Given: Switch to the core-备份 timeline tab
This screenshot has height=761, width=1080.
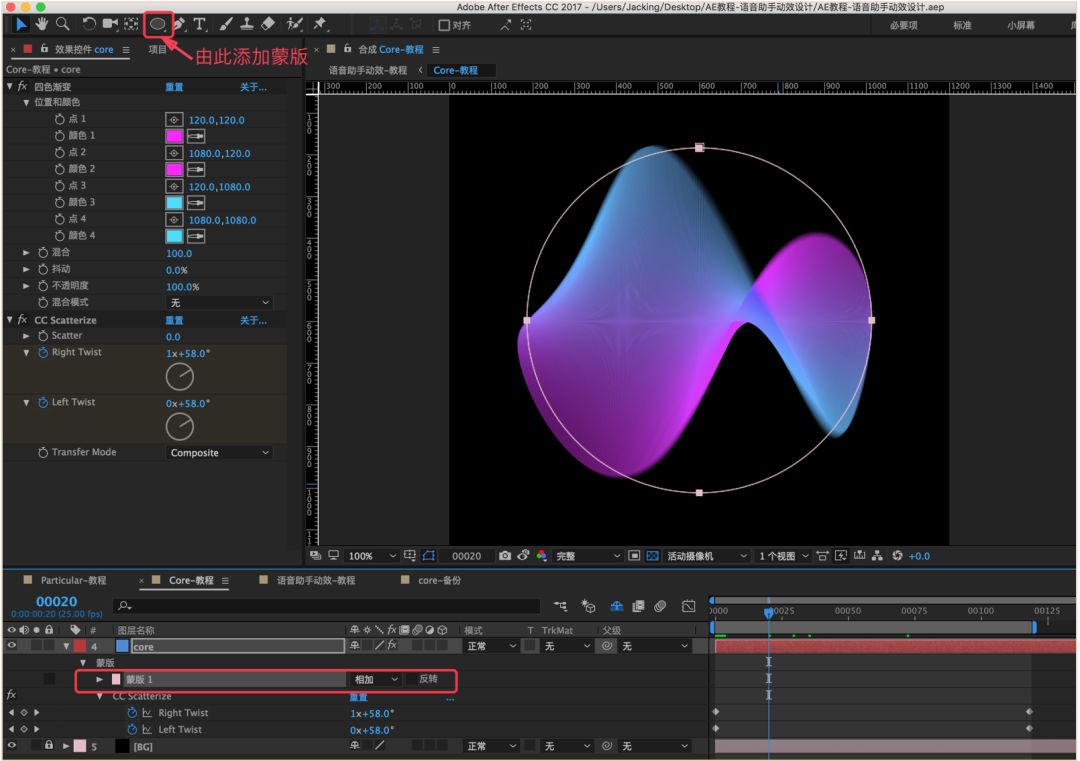Looking at the screenshot, I should tap(439, 581).
